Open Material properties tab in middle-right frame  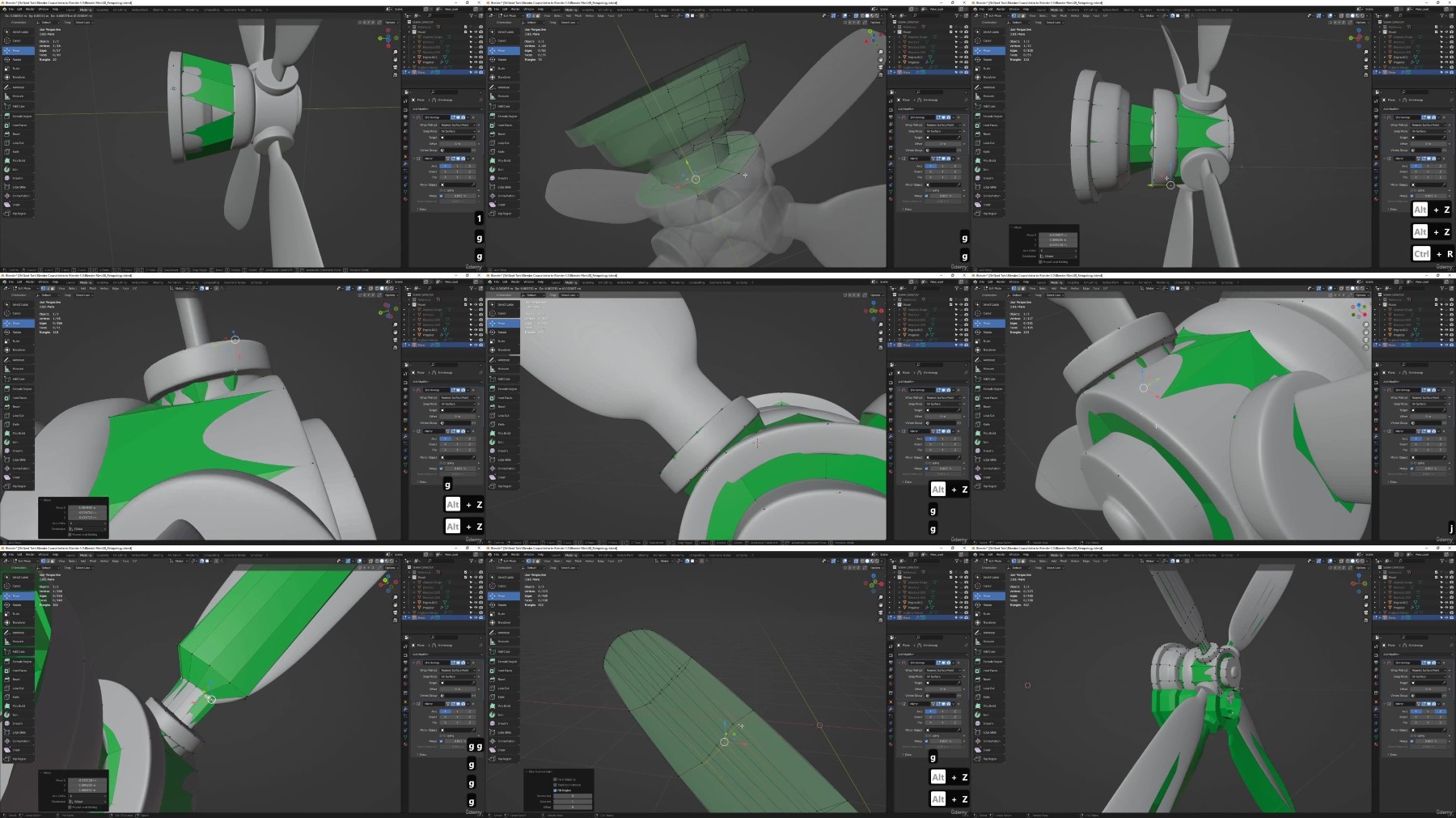tap(1376, 472)
